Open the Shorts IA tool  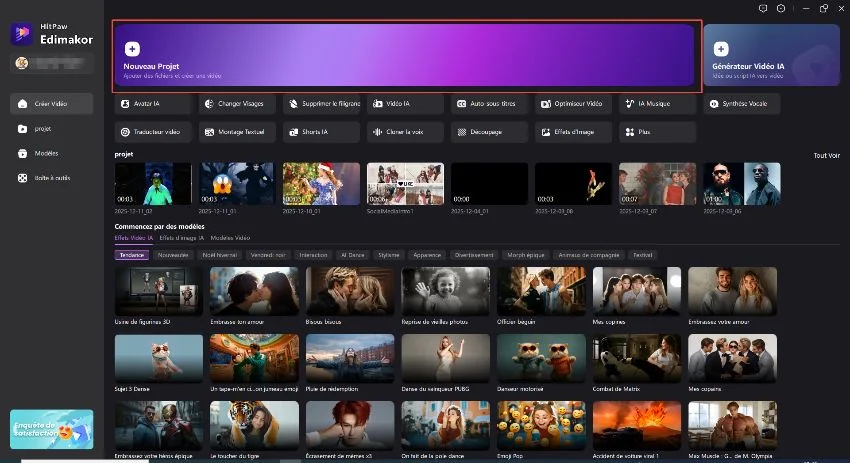(x=319, y=131)
